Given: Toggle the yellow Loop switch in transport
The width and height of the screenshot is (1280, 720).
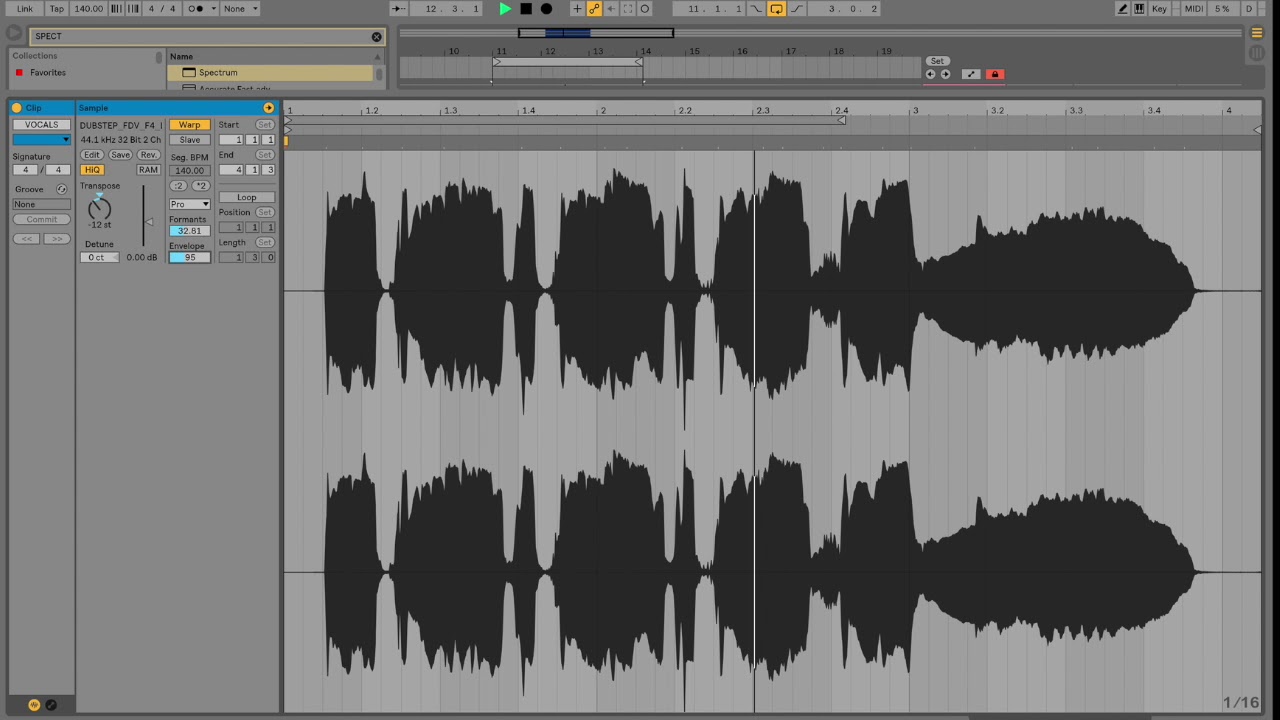Looking at the screenshot, I should [776, 9].
